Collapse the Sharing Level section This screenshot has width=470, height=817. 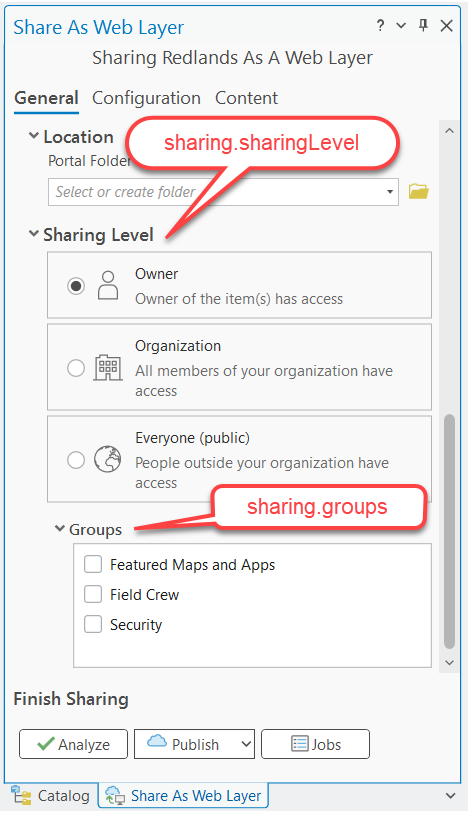pos(33,234)
